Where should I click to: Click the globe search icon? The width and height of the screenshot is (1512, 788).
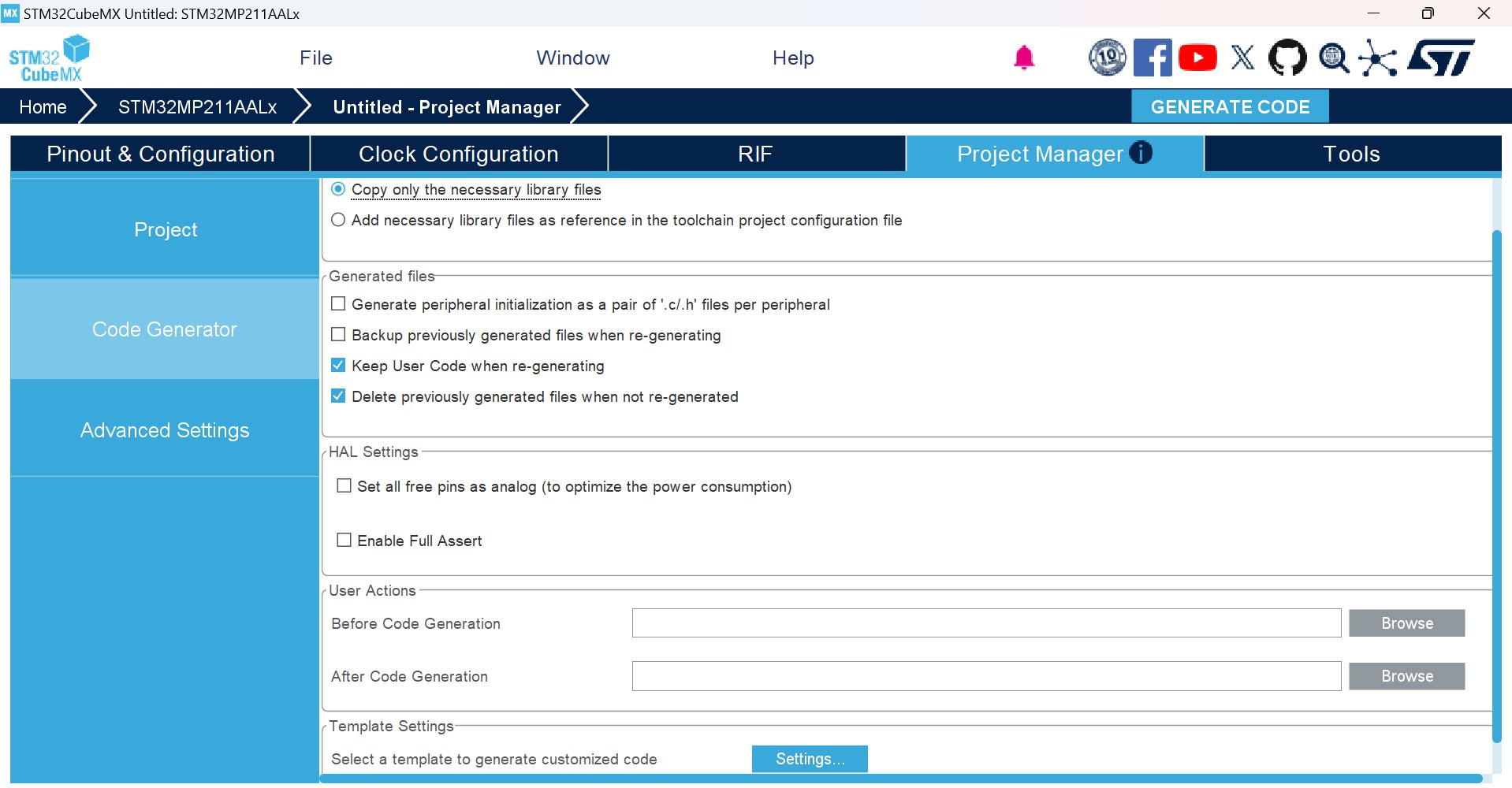(x=1334, y=58)
